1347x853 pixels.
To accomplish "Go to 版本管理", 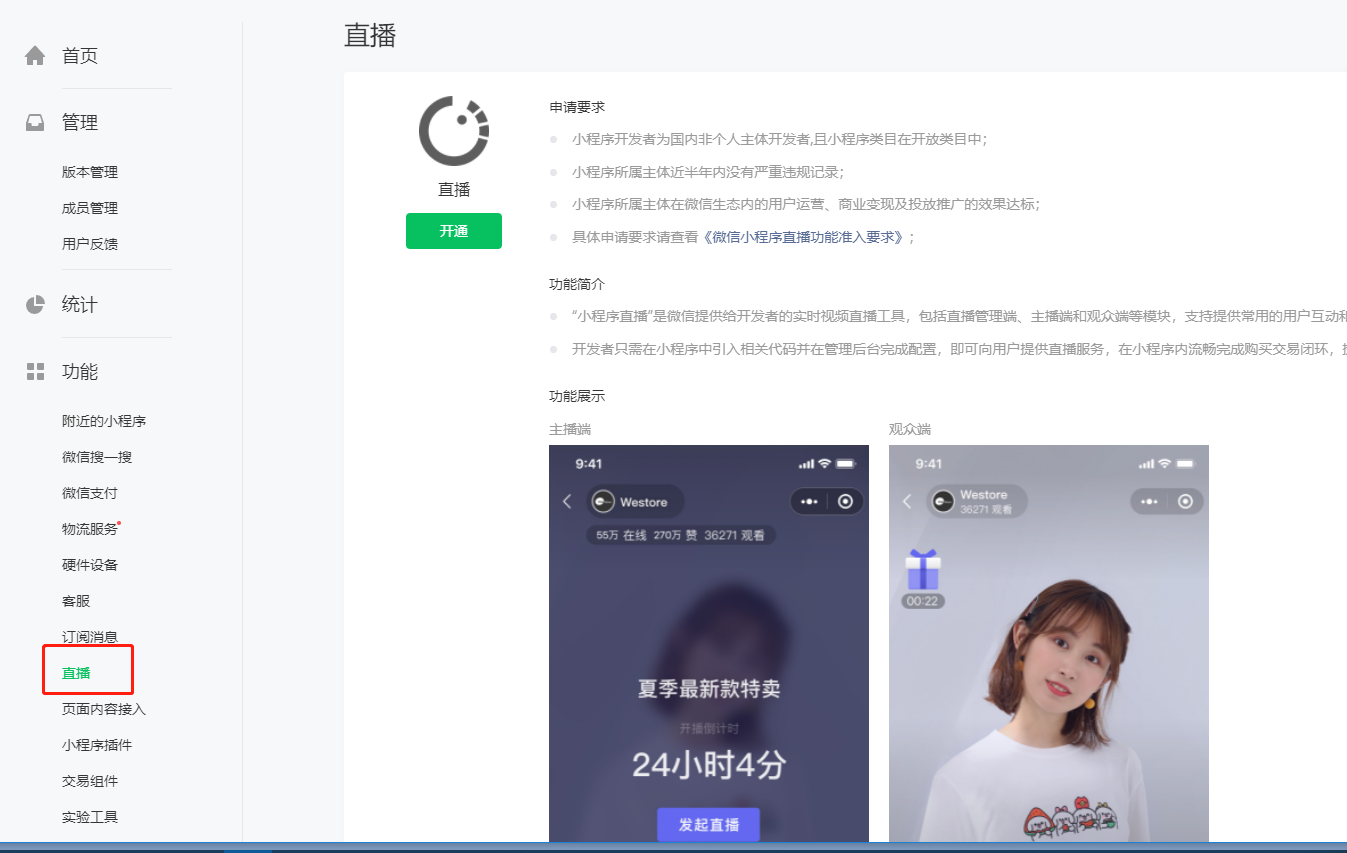I will click(x=90, y=172).
